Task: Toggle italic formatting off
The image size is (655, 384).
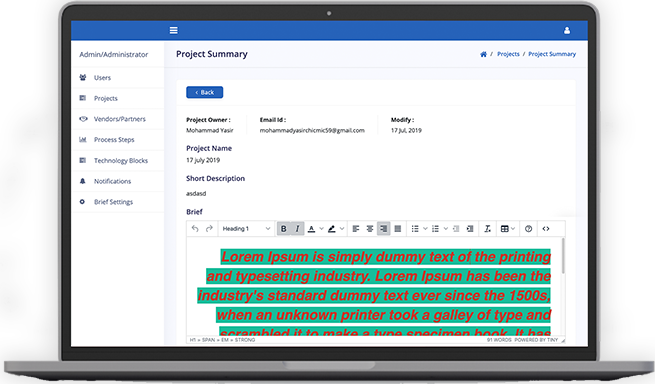Action: tap(297, 229)
